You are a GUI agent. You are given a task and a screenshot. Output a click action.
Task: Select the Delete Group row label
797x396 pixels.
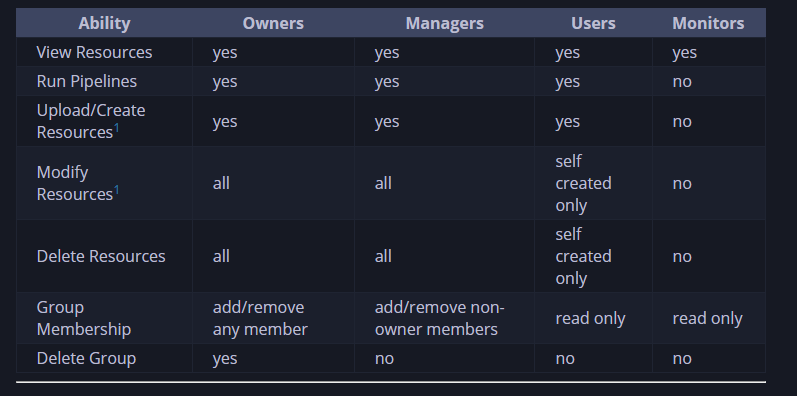pyautogui.click(x=86, y=358)
